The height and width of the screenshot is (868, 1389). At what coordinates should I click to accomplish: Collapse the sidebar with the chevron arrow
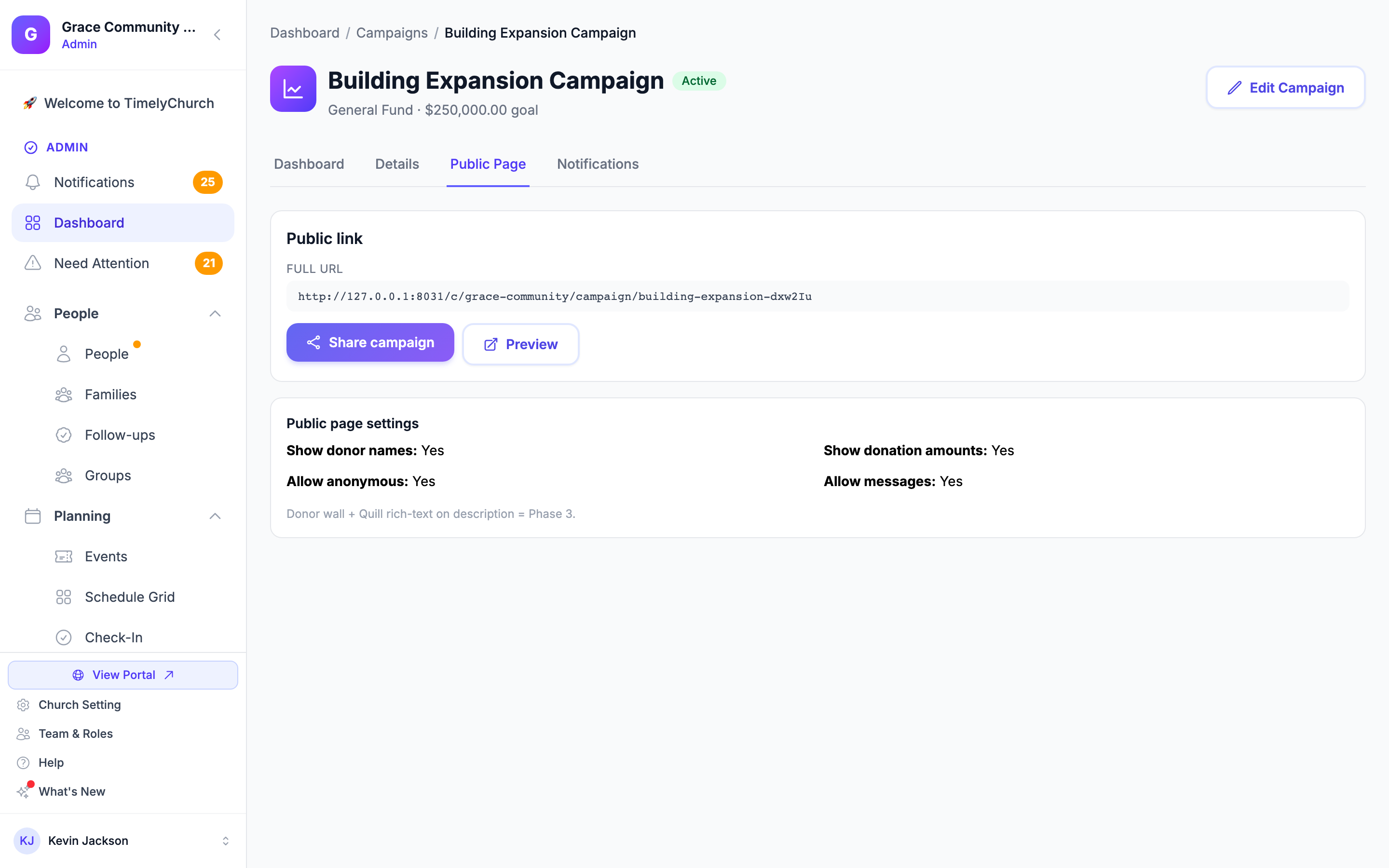coord(217,35)
